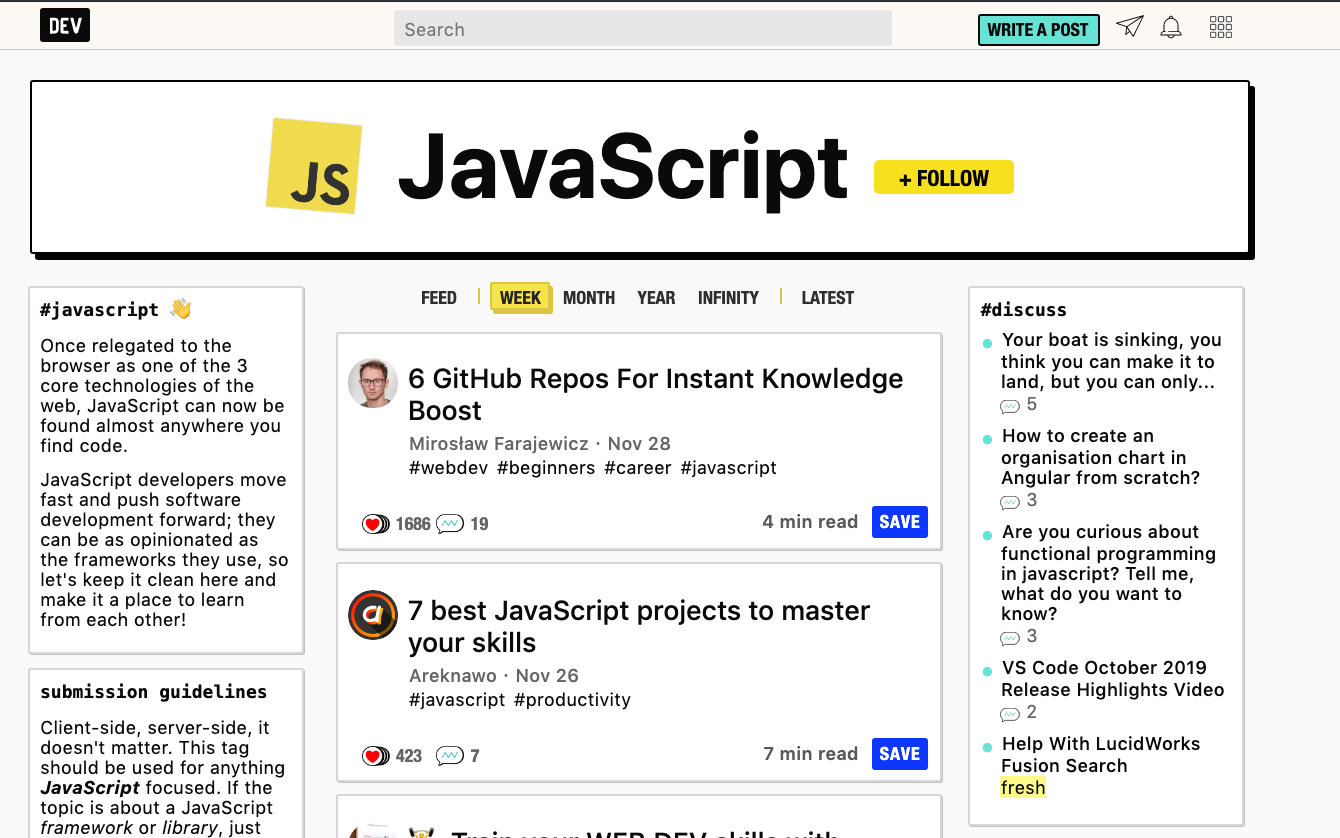Image resolution: width=1340 pixels, height=838 pixels.
Task: Click #javascript tag on GitHub Repos post
Action: (728, 468)
